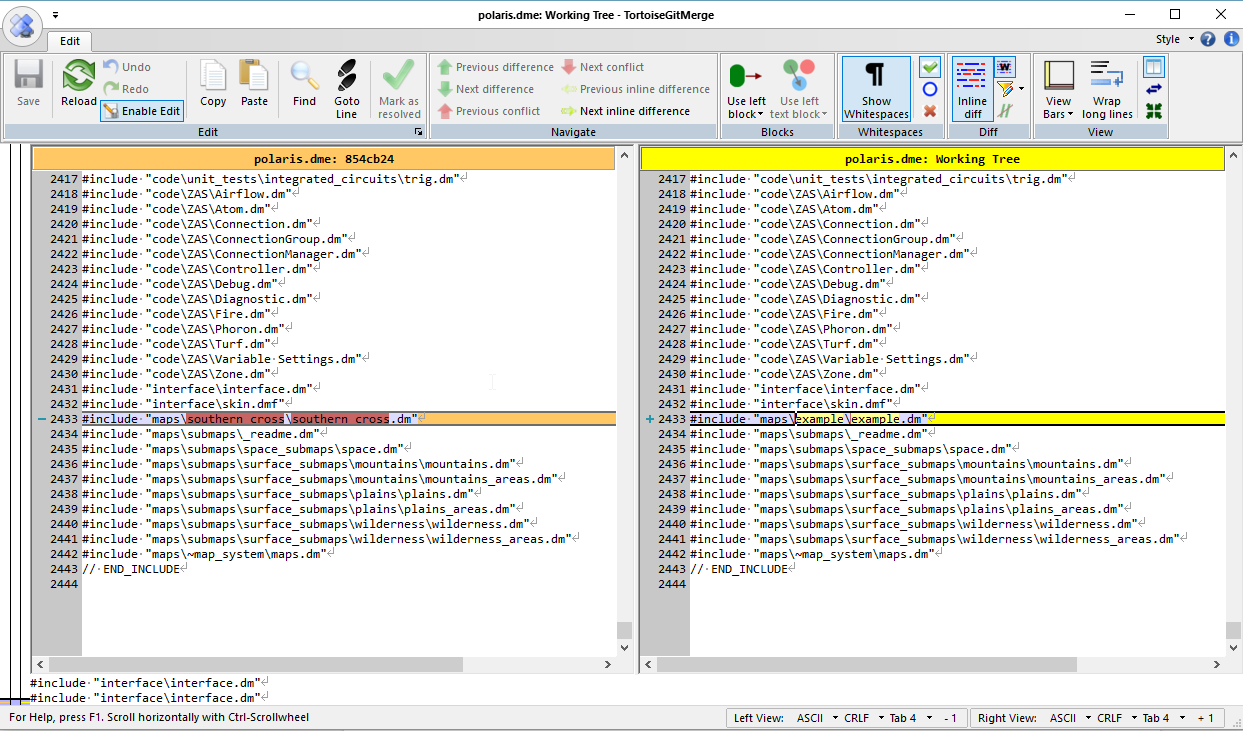
Task: Select the red X ignore whitespaces option
Action: click(930, 111)
